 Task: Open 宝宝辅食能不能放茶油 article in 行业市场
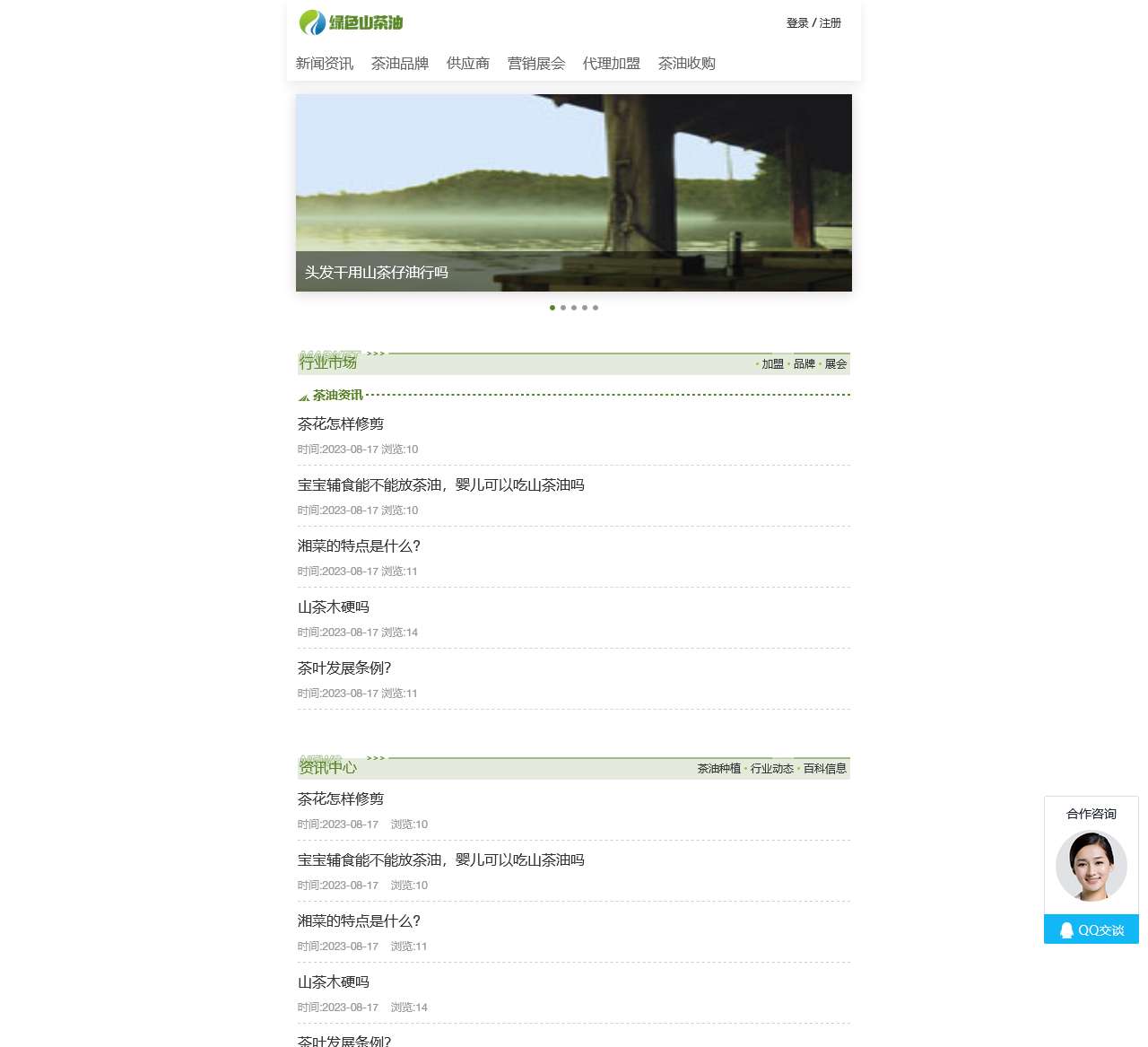coord(441,485)
